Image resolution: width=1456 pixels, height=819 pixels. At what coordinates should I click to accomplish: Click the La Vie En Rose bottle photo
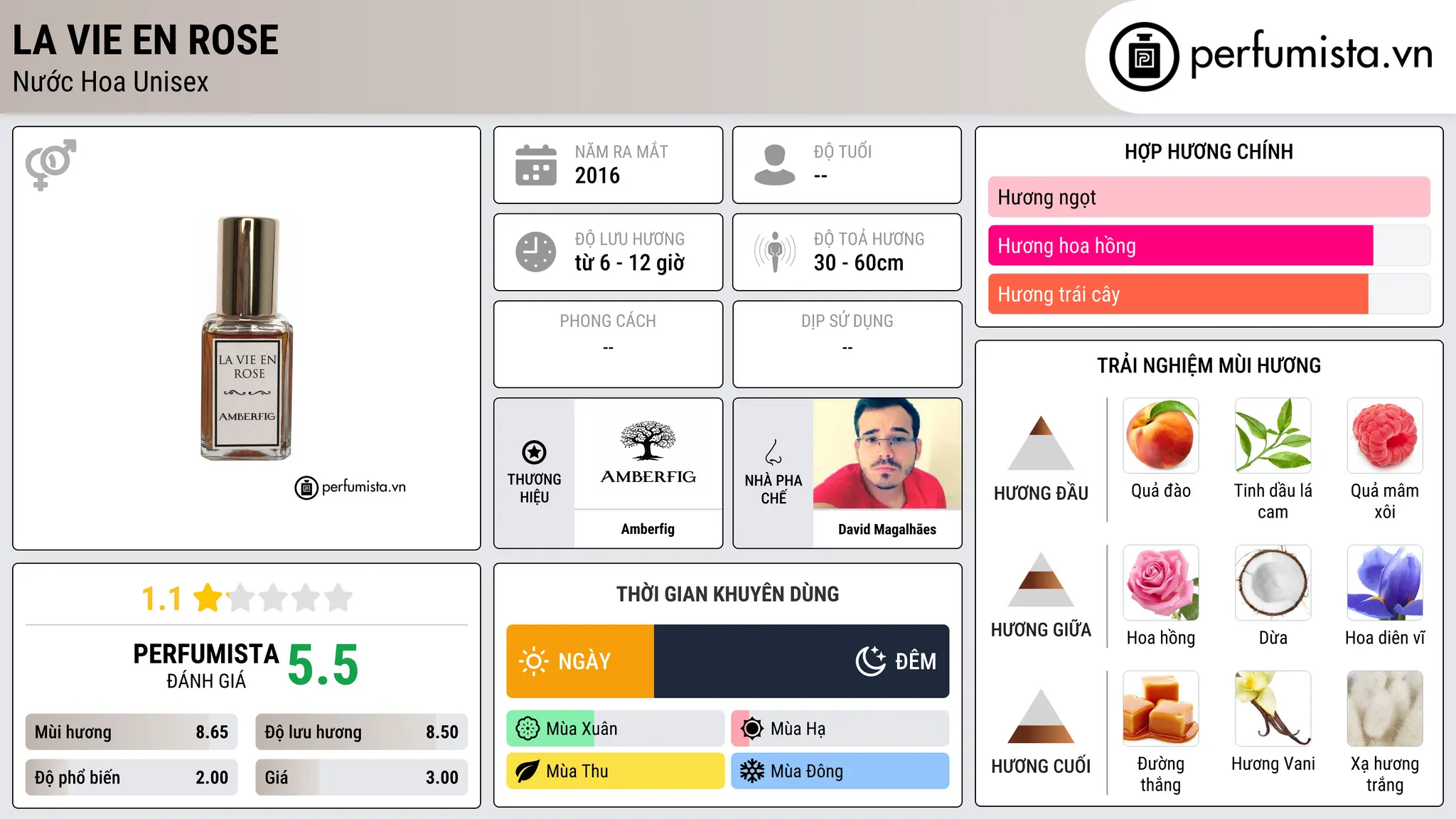[247, 338]
